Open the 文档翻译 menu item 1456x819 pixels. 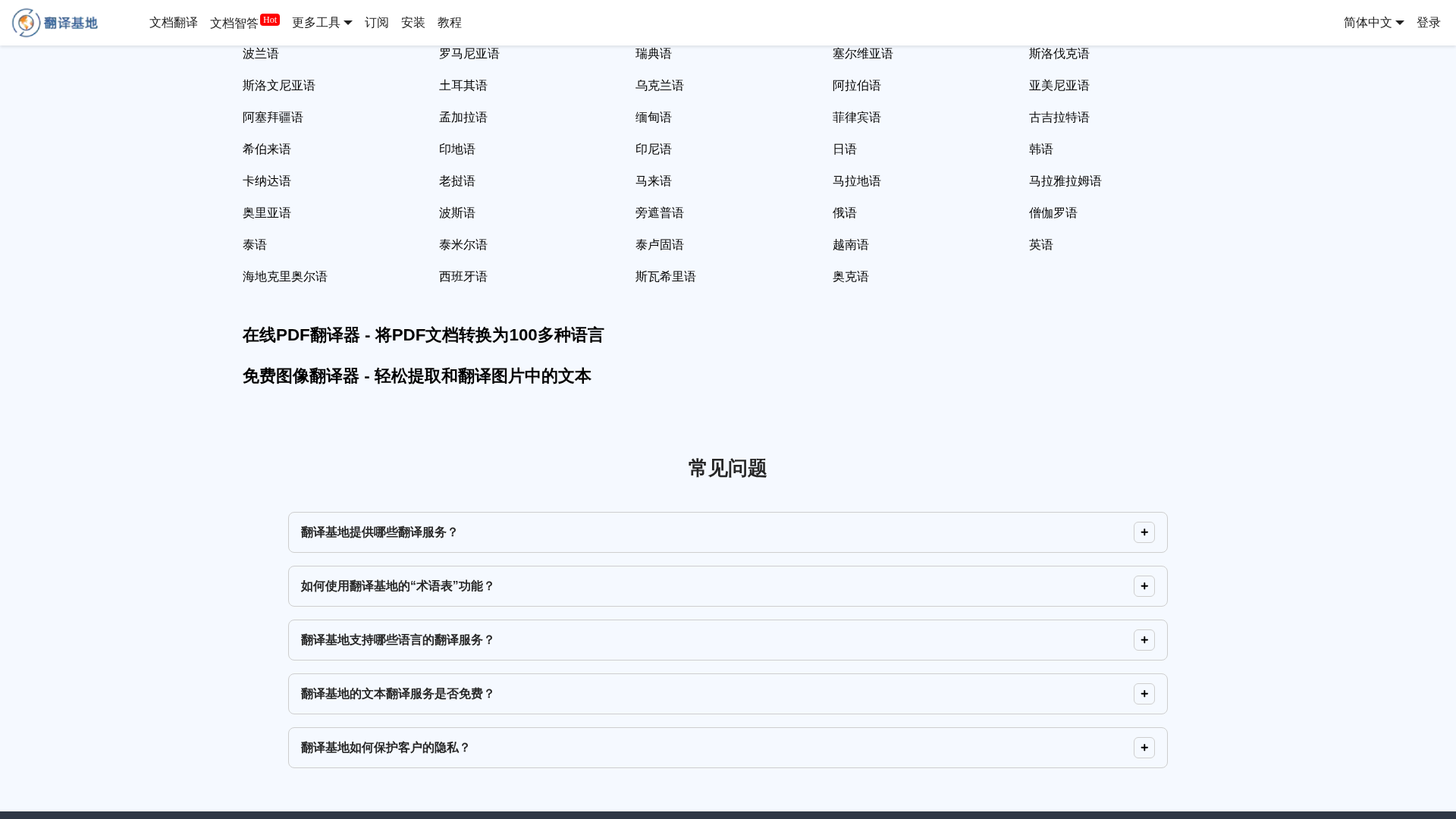click(x=173, y=23)
